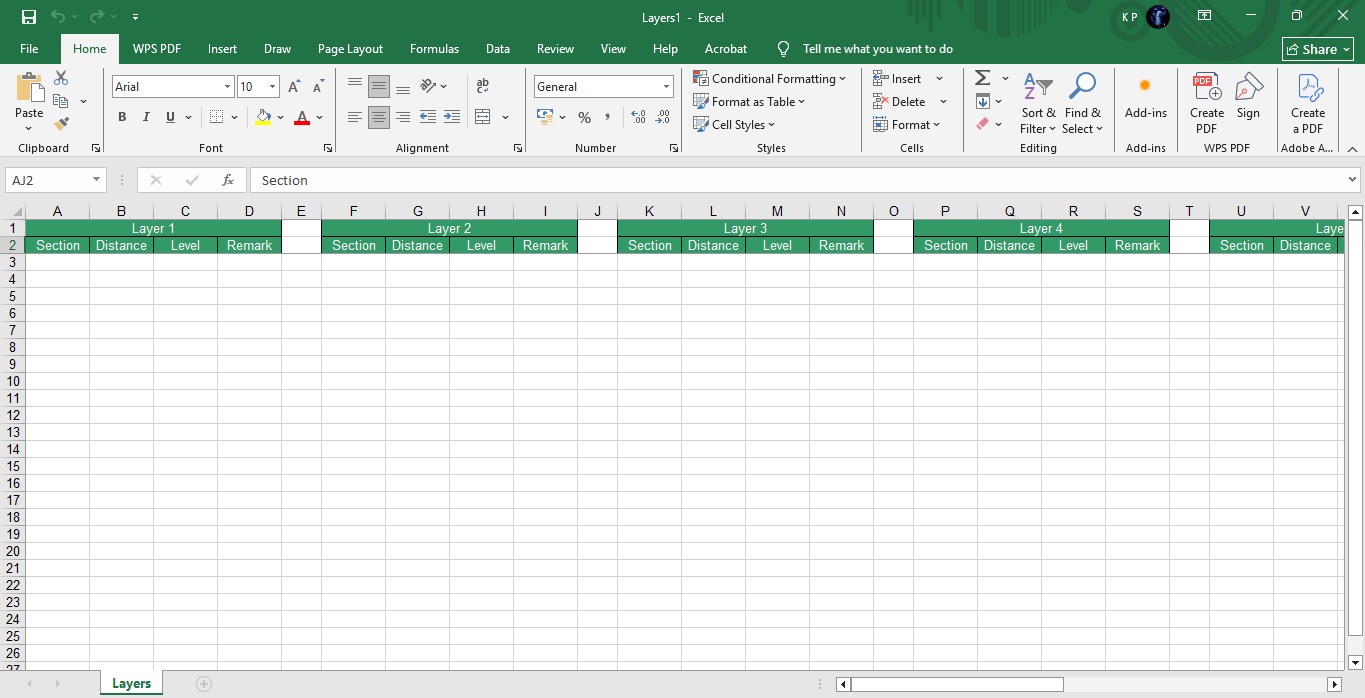Apply Comma Style format

point(608,117)
